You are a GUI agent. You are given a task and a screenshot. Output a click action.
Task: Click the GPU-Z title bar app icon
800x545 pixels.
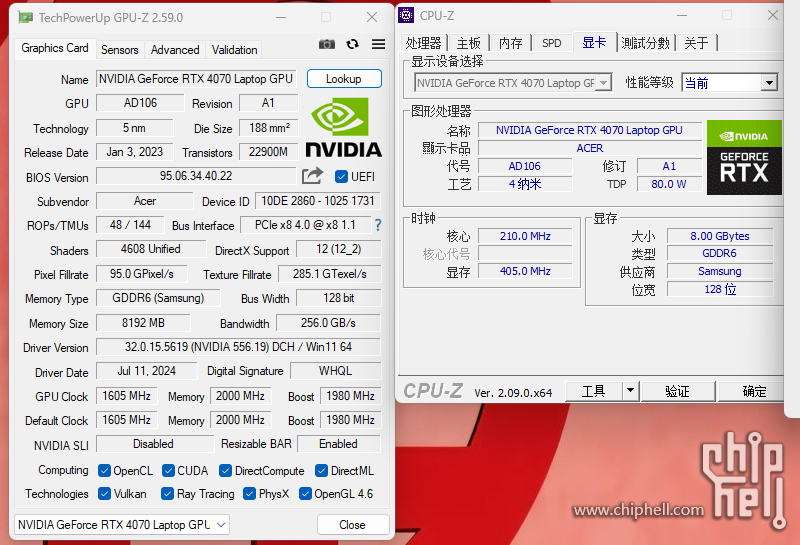(25, 17)
